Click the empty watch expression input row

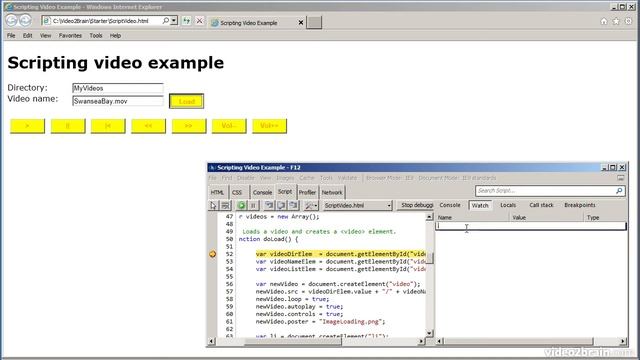pos(531,226)
